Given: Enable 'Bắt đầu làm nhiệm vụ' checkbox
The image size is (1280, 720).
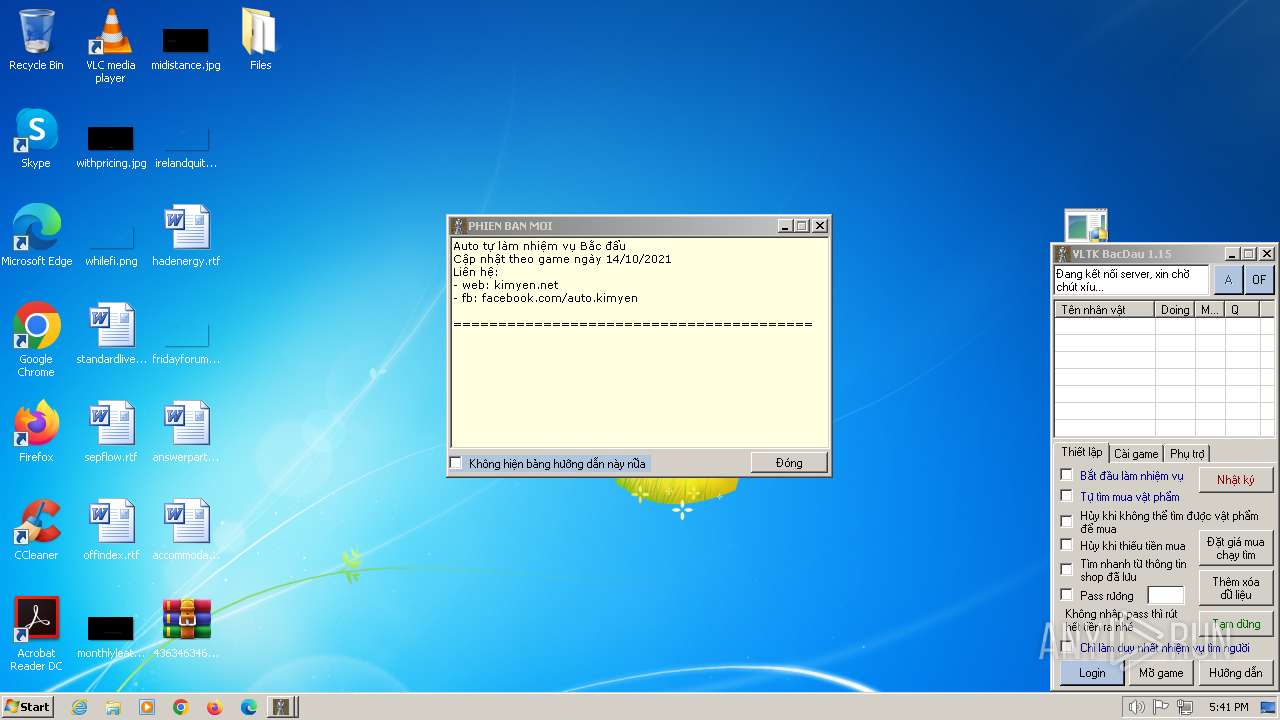Looking at the screenshot, I should [x=1067, y=475].
